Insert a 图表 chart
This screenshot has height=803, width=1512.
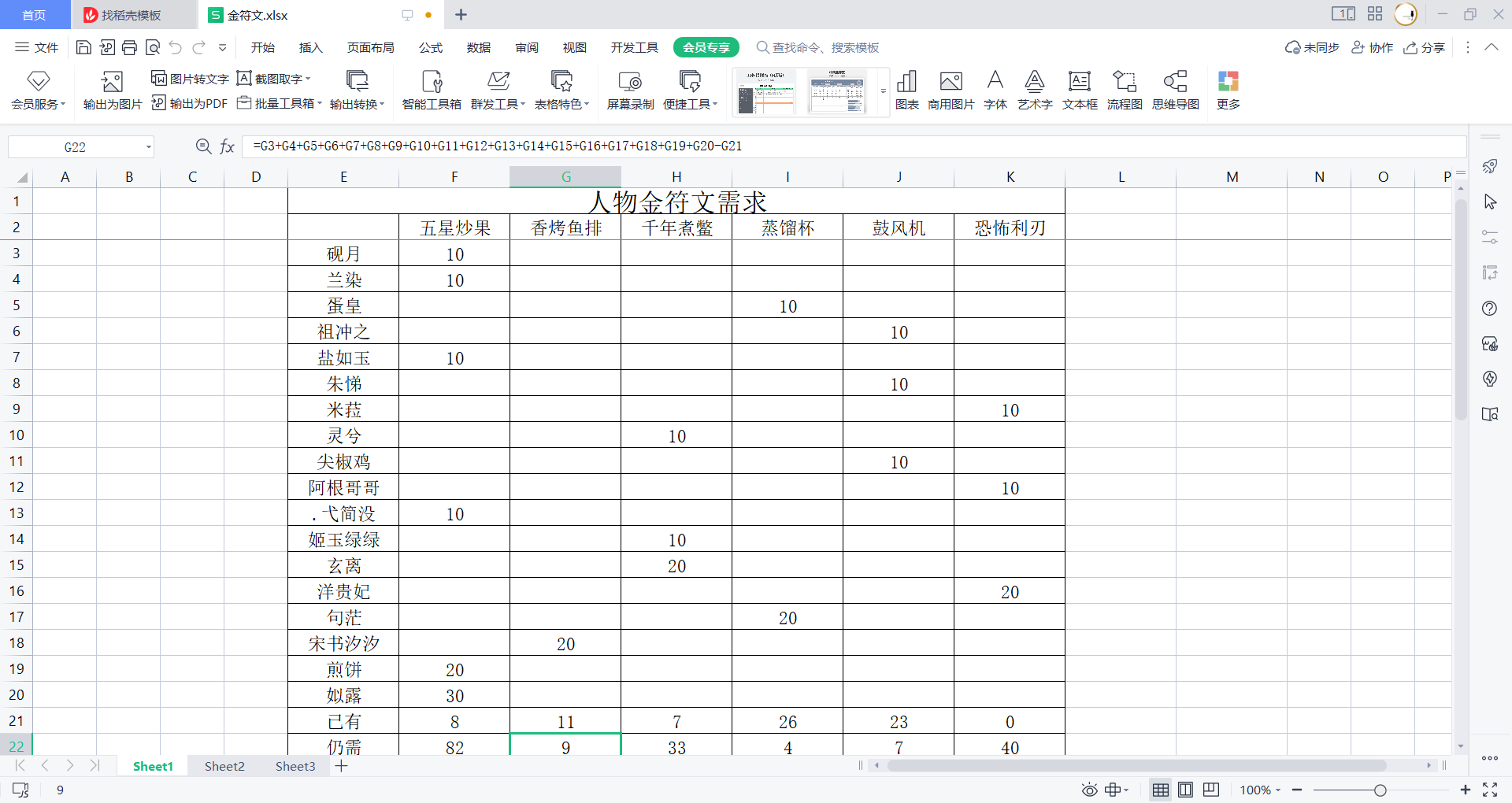pos(907,89)
